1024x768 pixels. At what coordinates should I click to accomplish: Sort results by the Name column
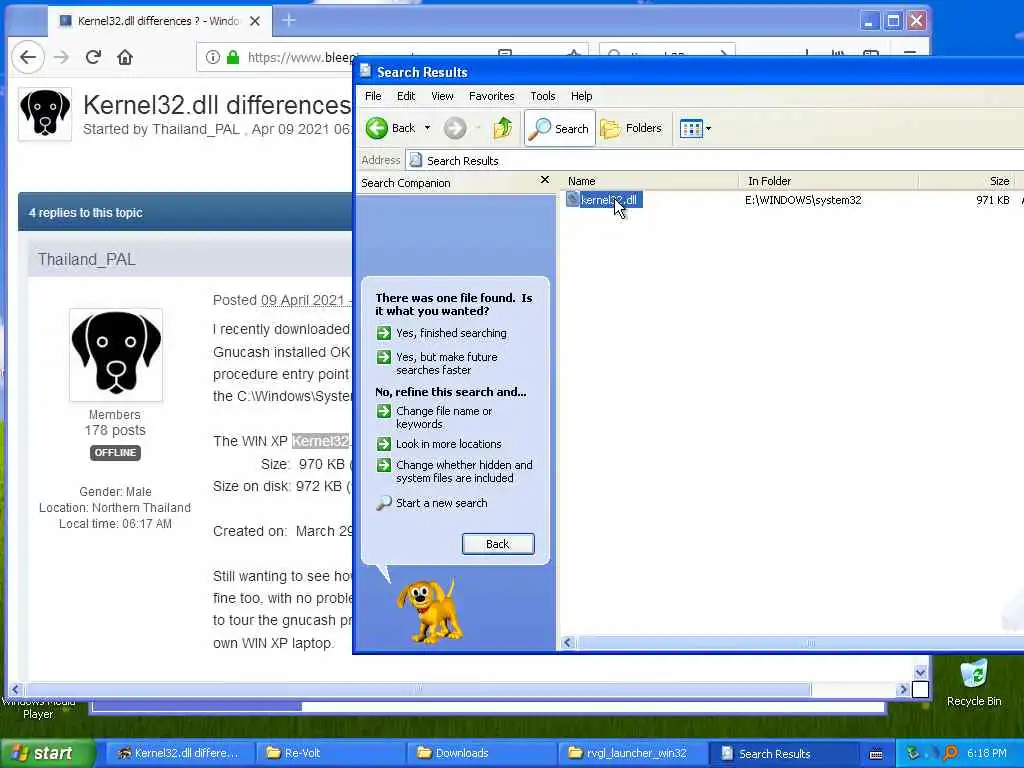(650, 181)
